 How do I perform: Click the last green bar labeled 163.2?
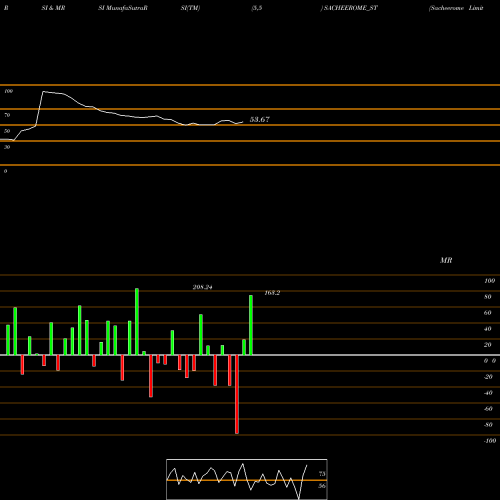point(251,325)
